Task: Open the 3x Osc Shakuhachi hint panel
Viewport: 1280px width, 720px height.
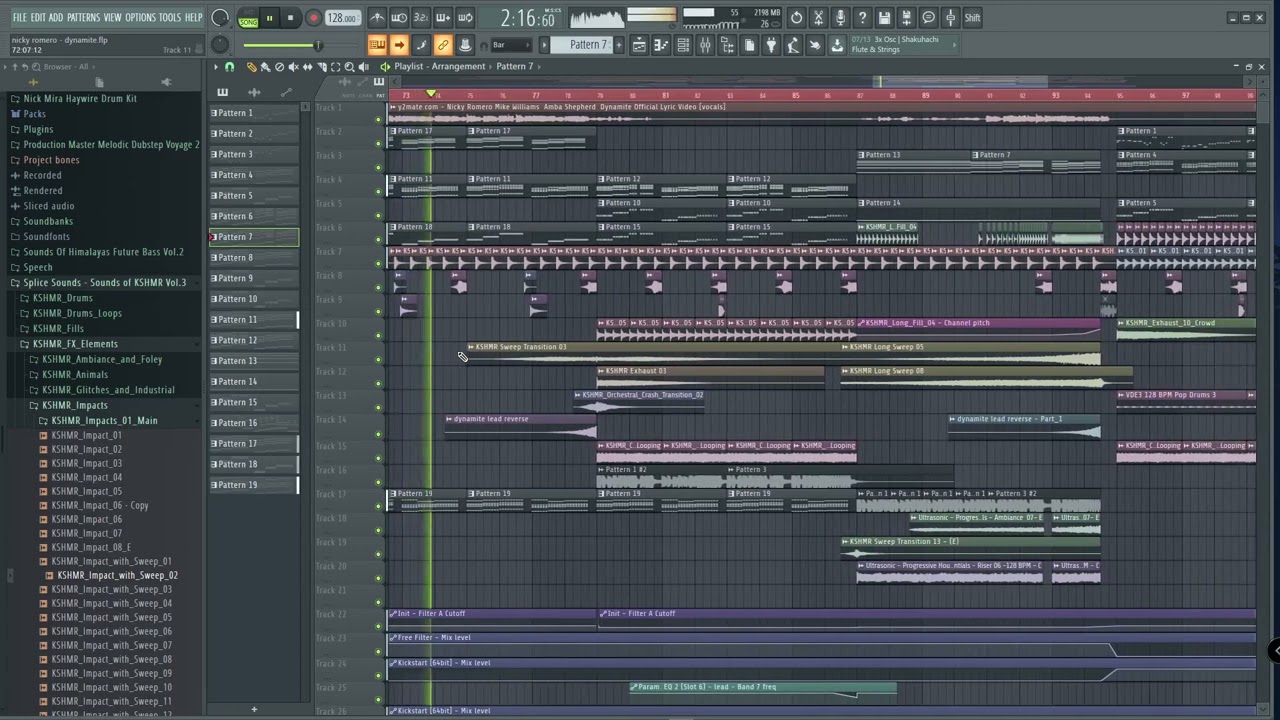Action: [x=904, y=45]
